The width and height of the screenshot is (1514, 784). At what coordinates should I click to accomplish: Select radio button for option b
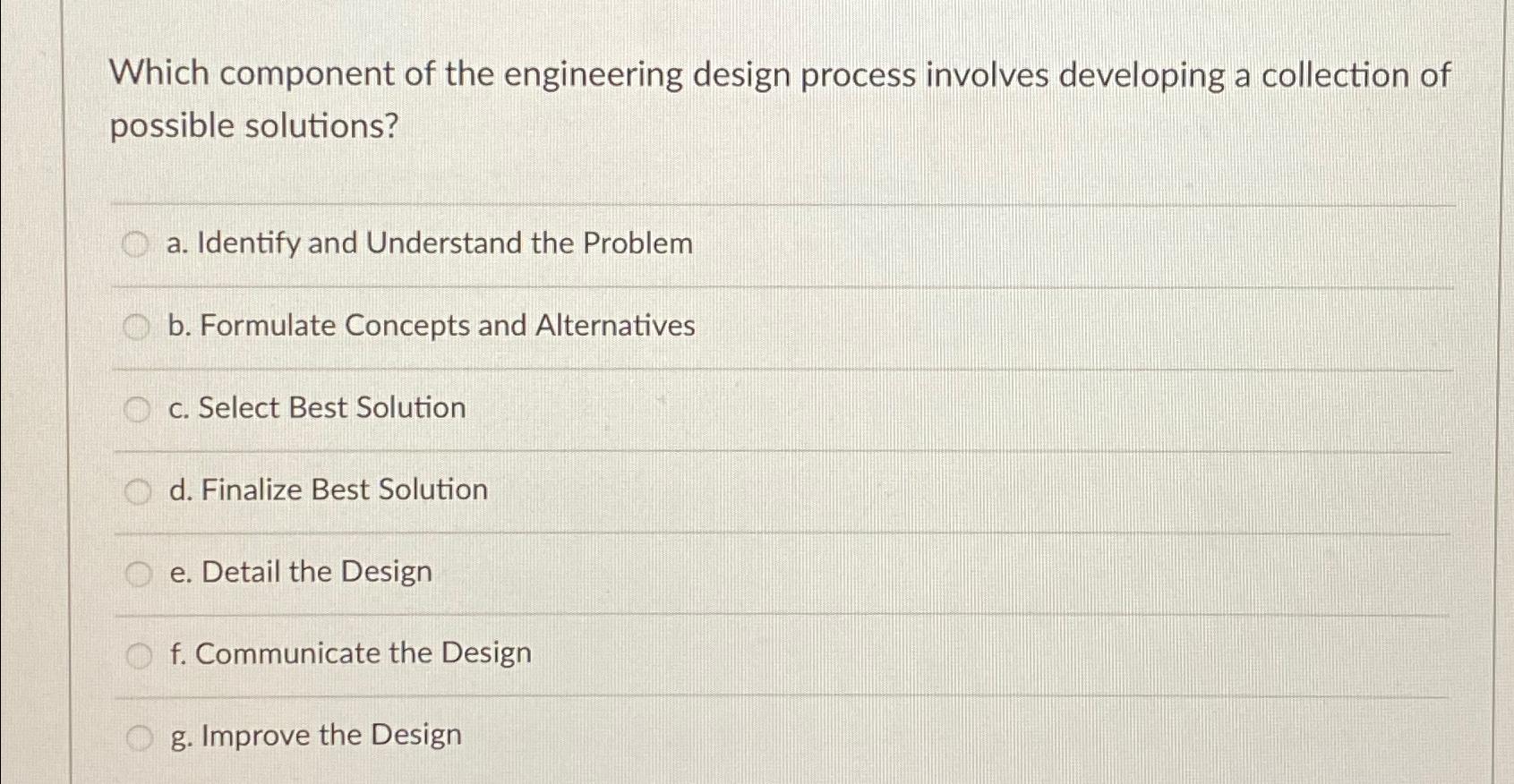pos(138,328)
